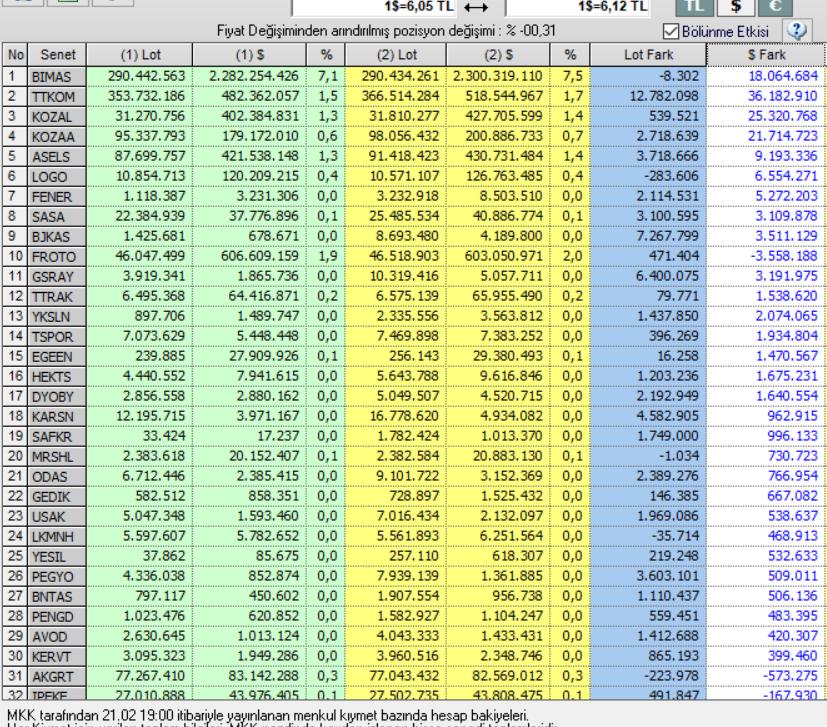This screenshot has height=727, width=827.
Task: Select the FENER stock row label
Action: point(57,197)
